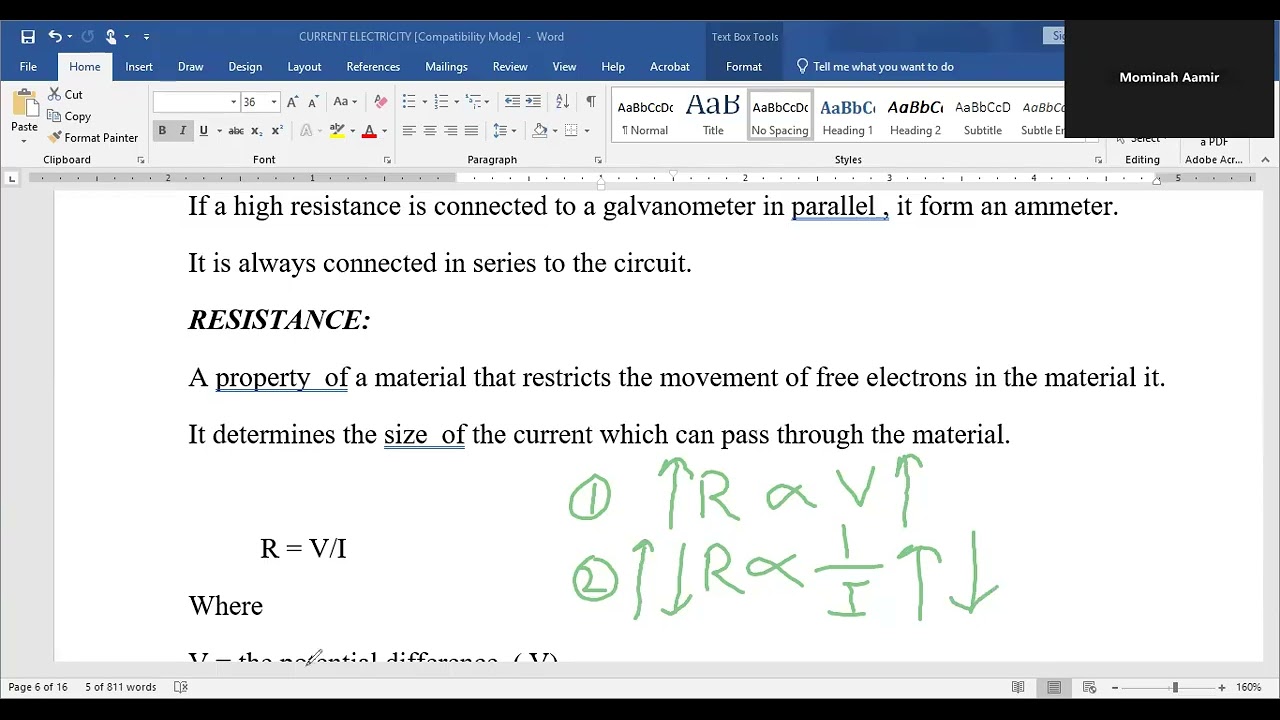Screen dimensions: 1280x720
Task: Increase indent icon
Action: point(533,102)
